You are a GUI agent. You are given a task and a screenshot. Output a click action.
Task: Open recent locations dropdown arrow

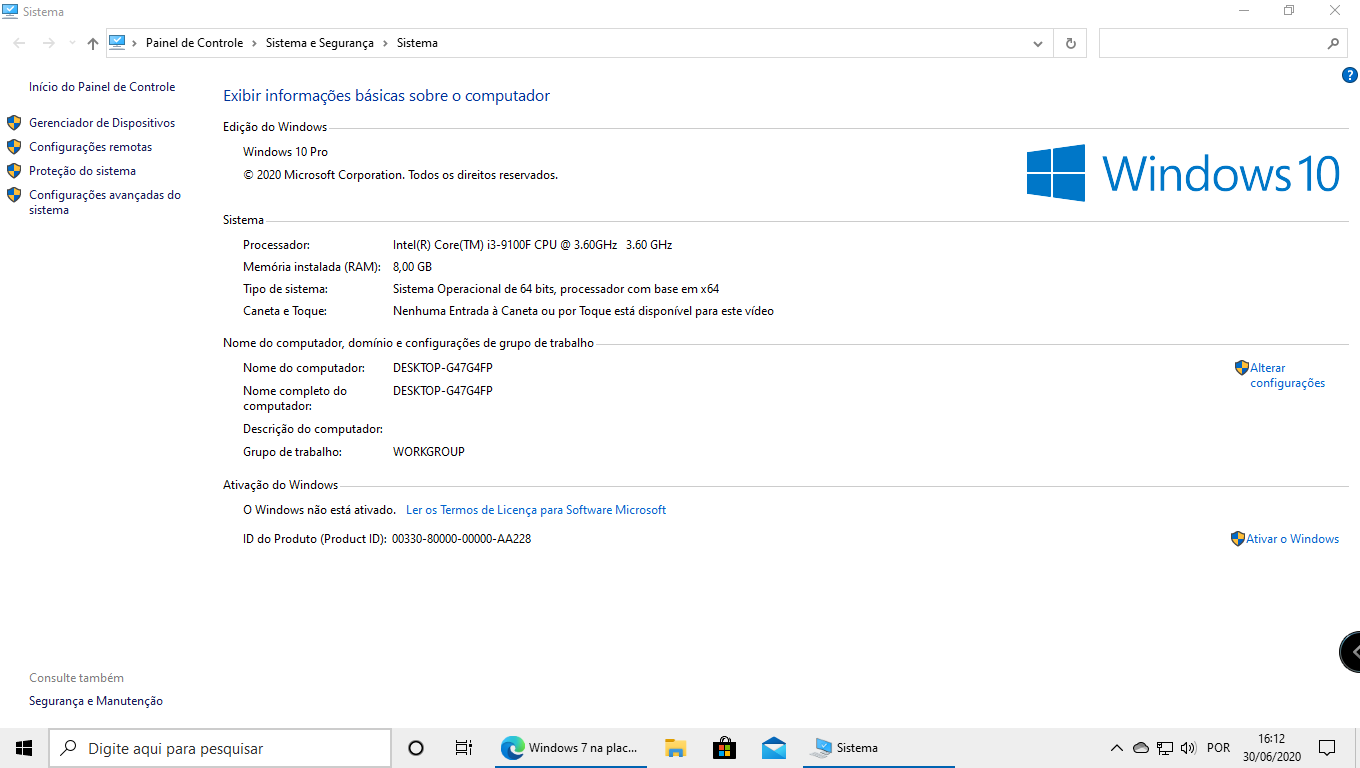tap(72, 43)
